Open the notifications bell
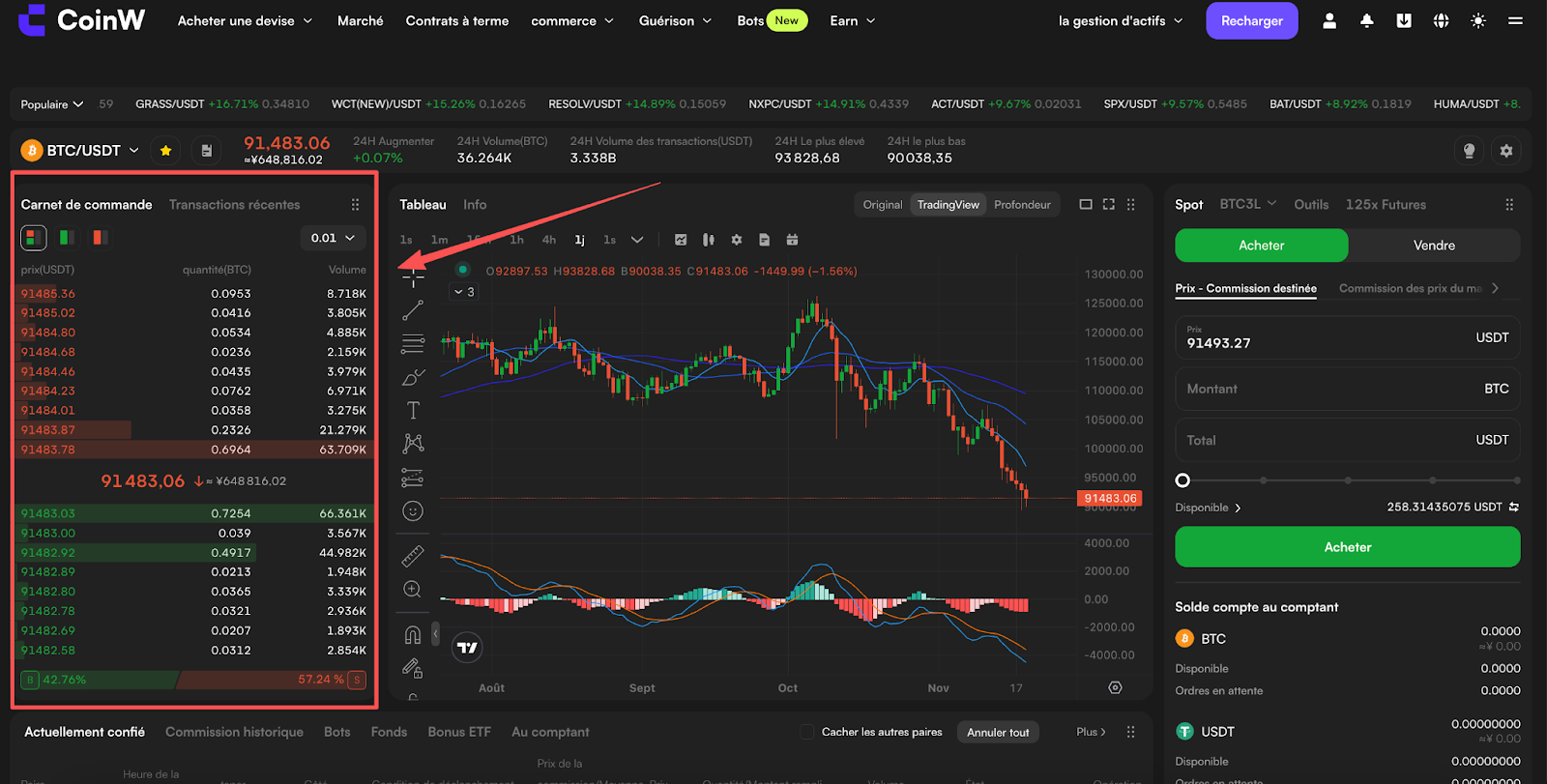This screenshot has width=1547, height=784. (x=1366, y=20)
